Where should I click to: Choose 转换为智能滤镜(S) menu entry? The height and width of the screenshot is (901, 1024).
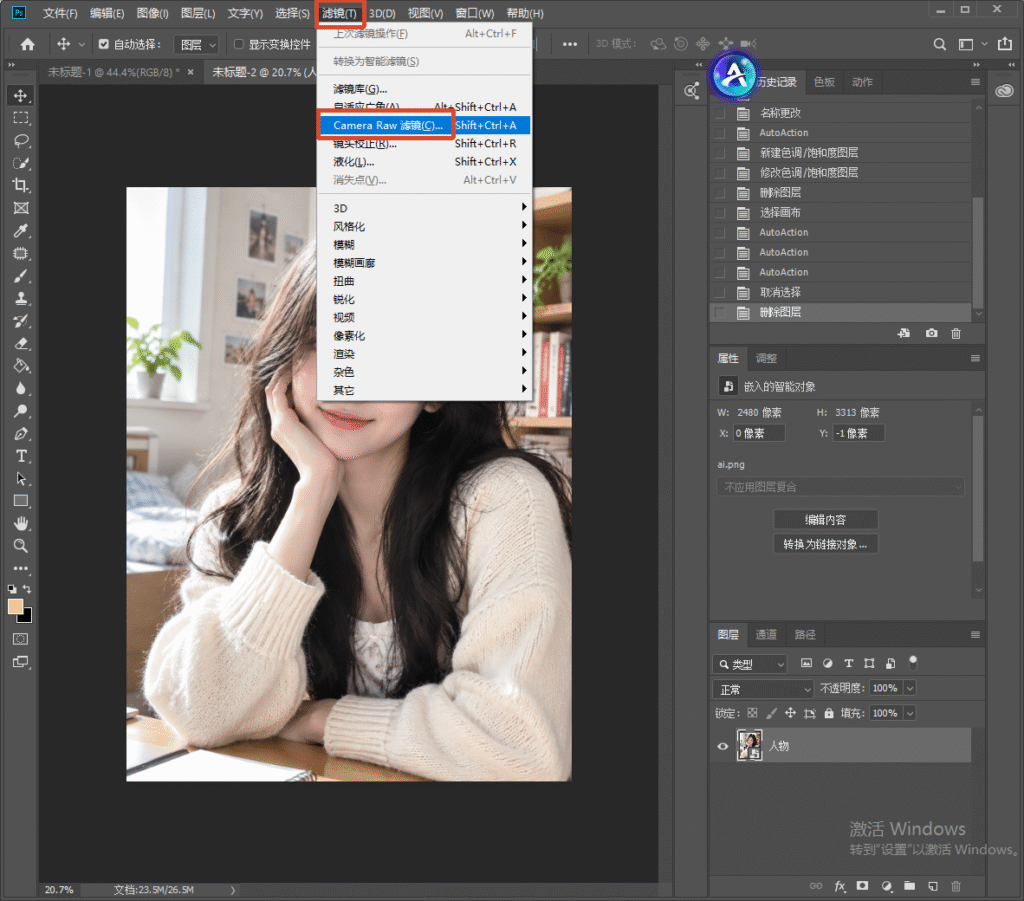point(424,61)
